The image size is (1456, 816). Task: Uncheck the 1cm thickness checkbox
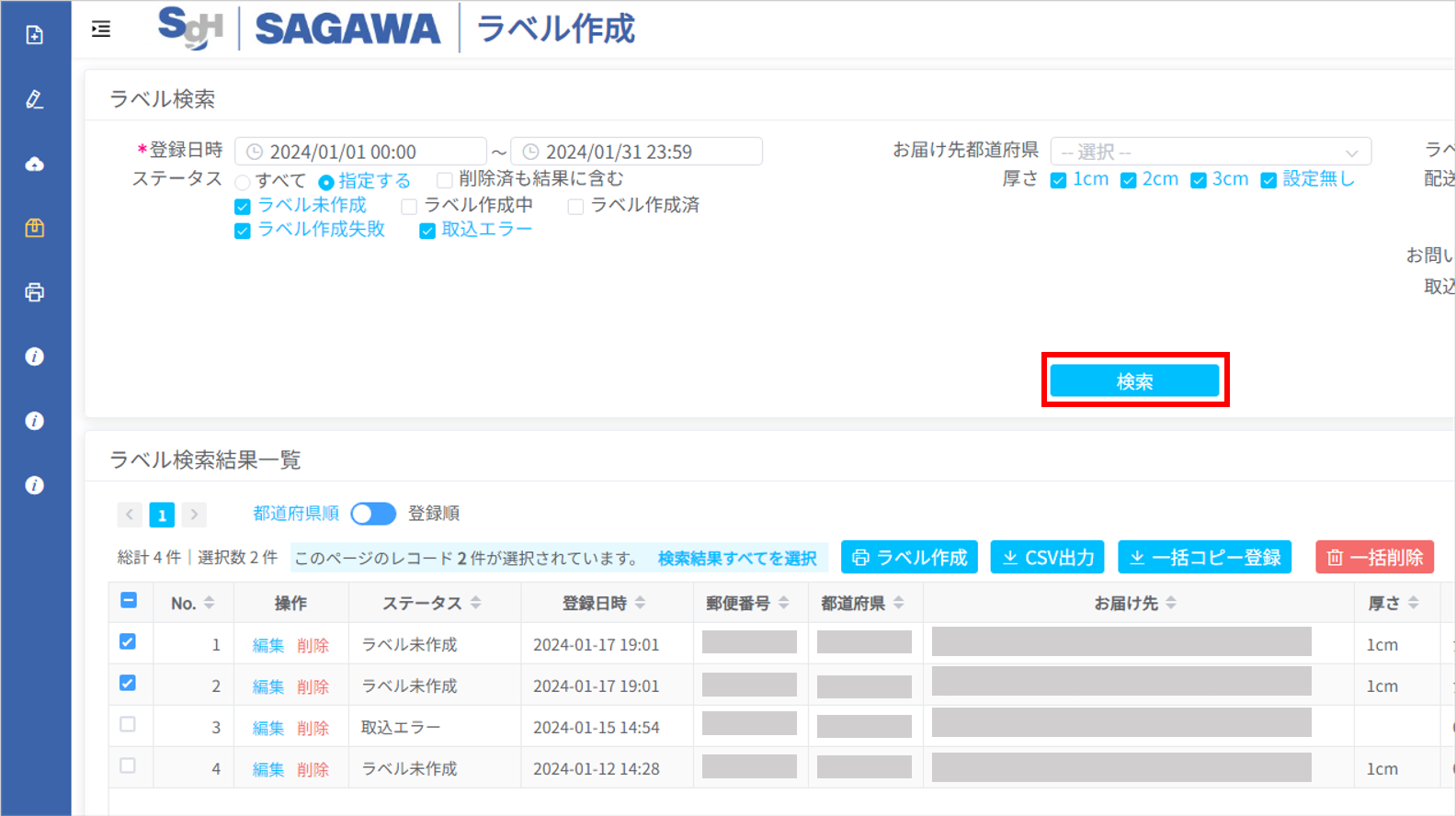(x=1058, y=180)
